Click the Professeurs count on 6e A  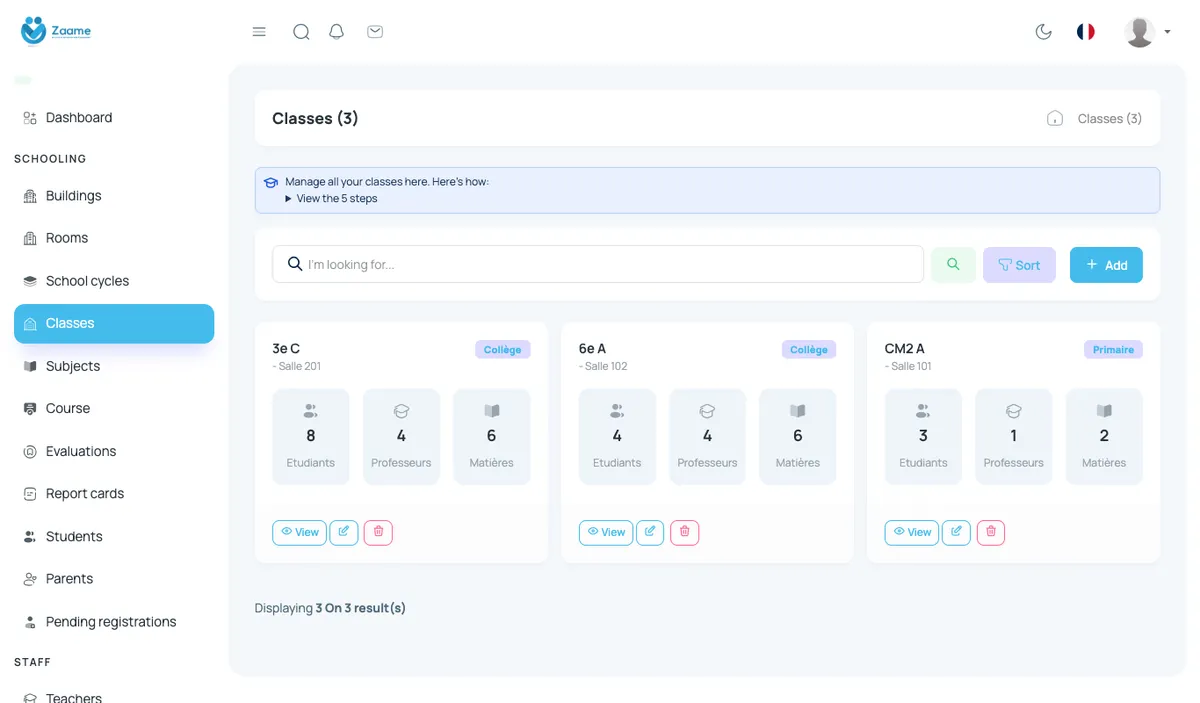pyautogui.click(x=707, y=437)
